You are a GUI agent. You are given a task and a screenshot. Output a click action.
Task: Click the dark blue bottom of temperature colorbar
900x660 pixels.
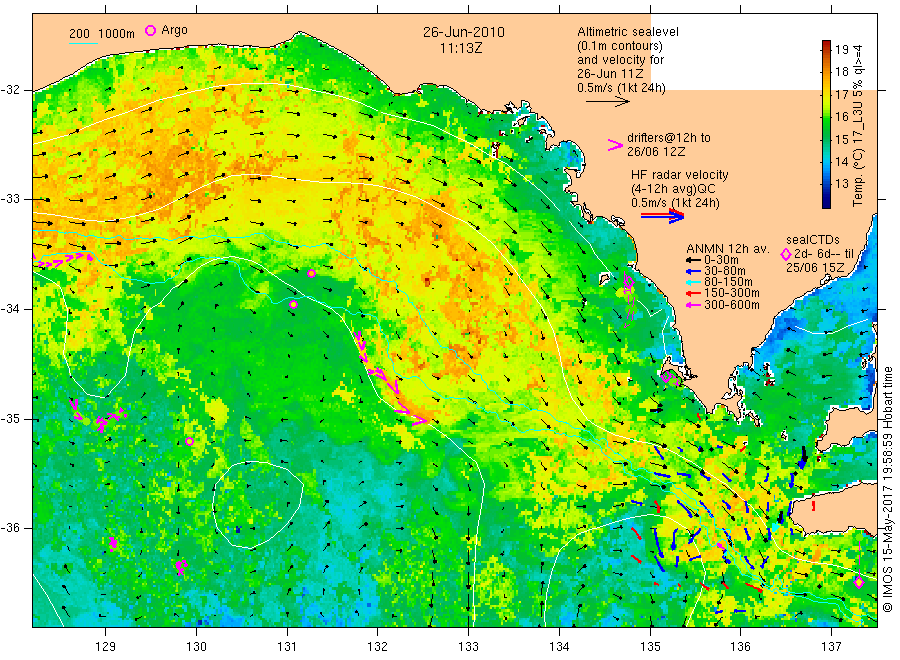[826, 202]
